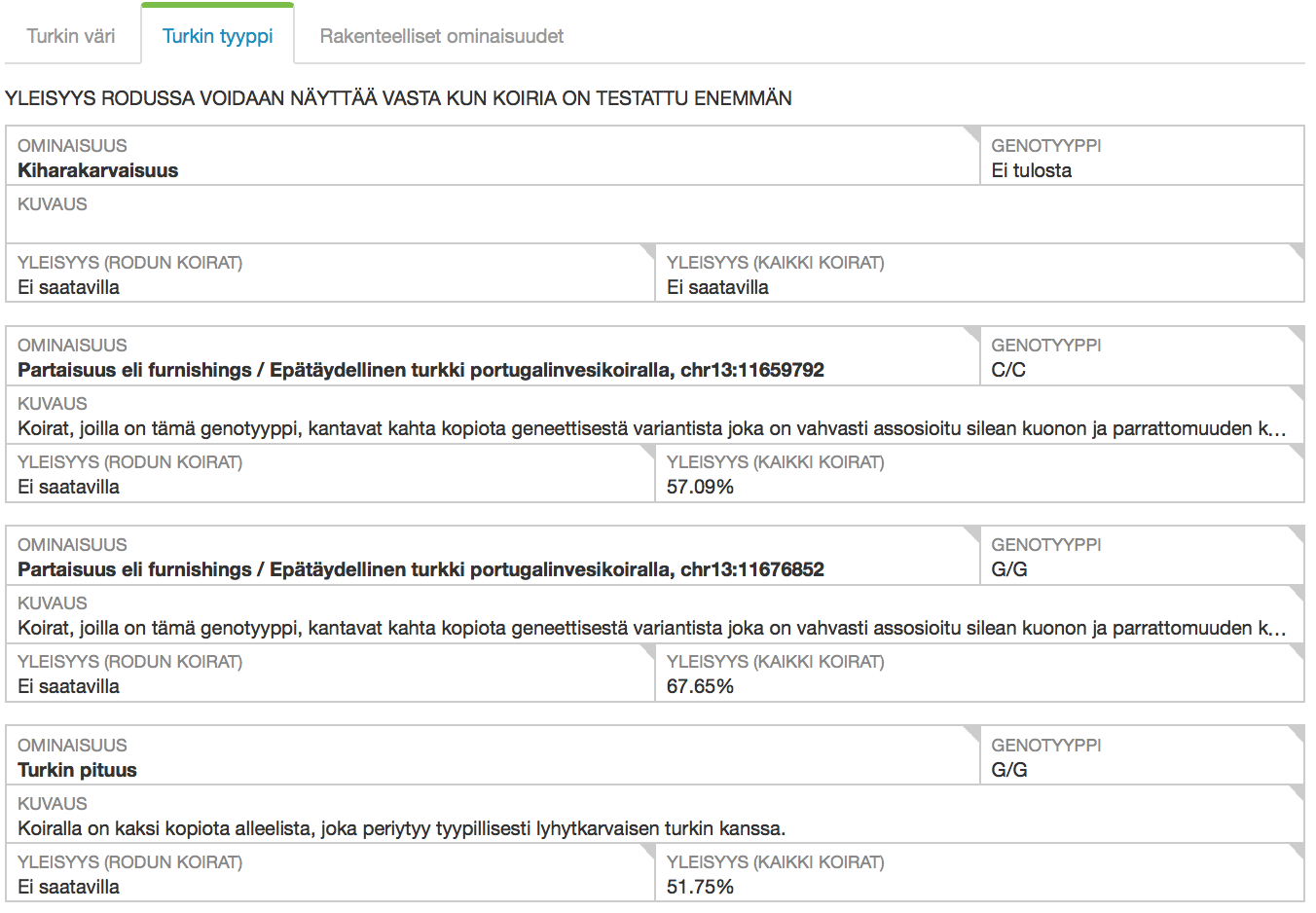
Task: Click the Kiharakarvaisuus trait name
Action: (x=97, y=170)
